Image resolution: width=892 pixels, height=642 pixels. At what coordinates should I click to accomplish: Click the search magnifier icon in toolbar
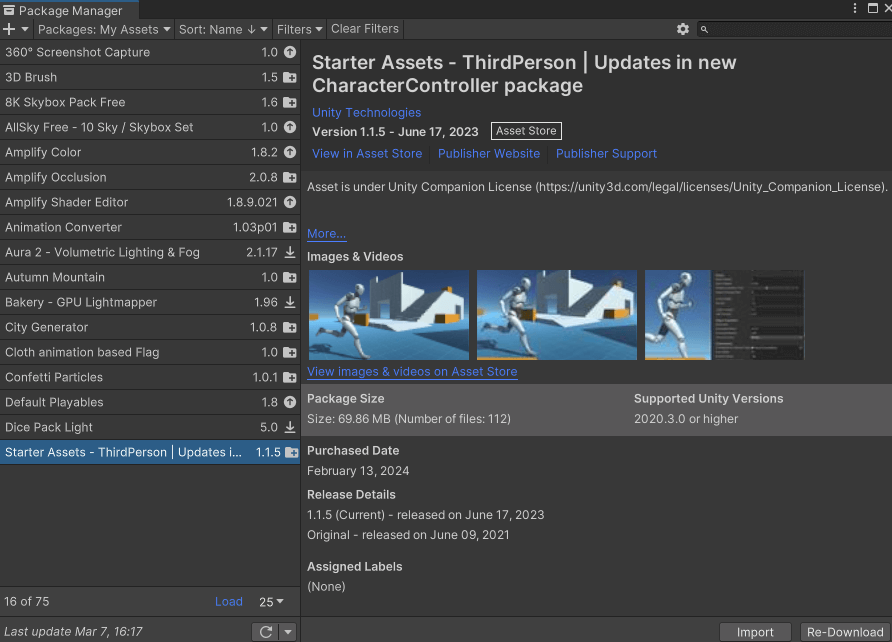pos(704,29)
